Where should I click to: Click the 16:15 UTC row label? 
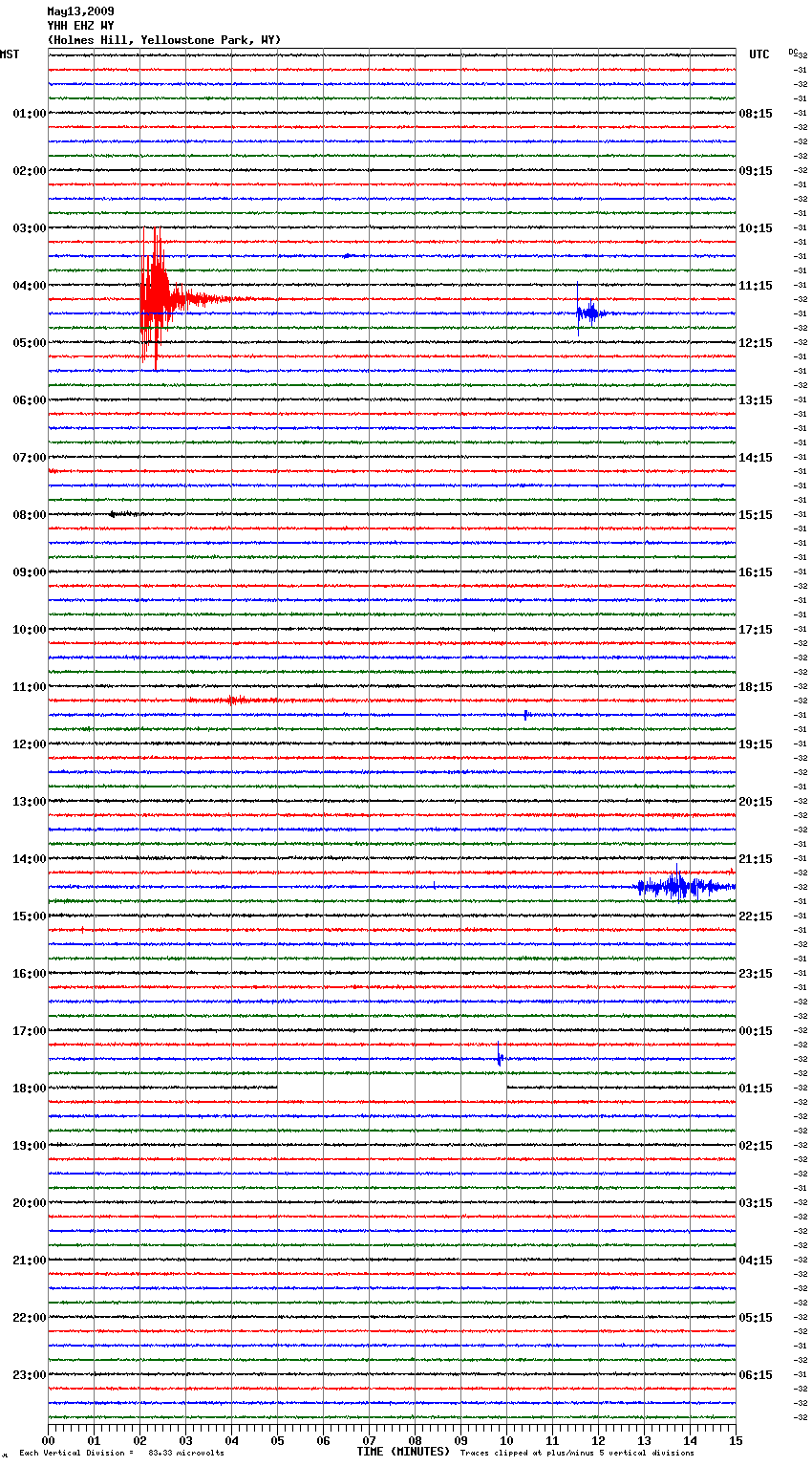[x=756, y=572]
